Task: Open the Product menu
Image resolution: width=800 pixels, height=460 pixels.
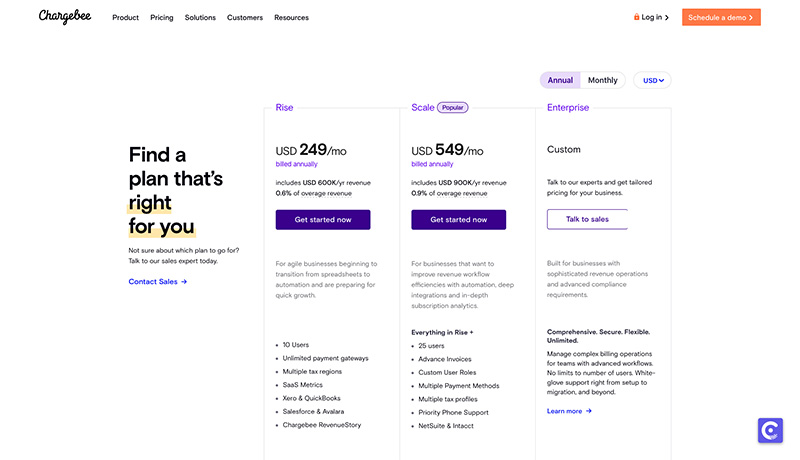Action: [x=126, y=17]
